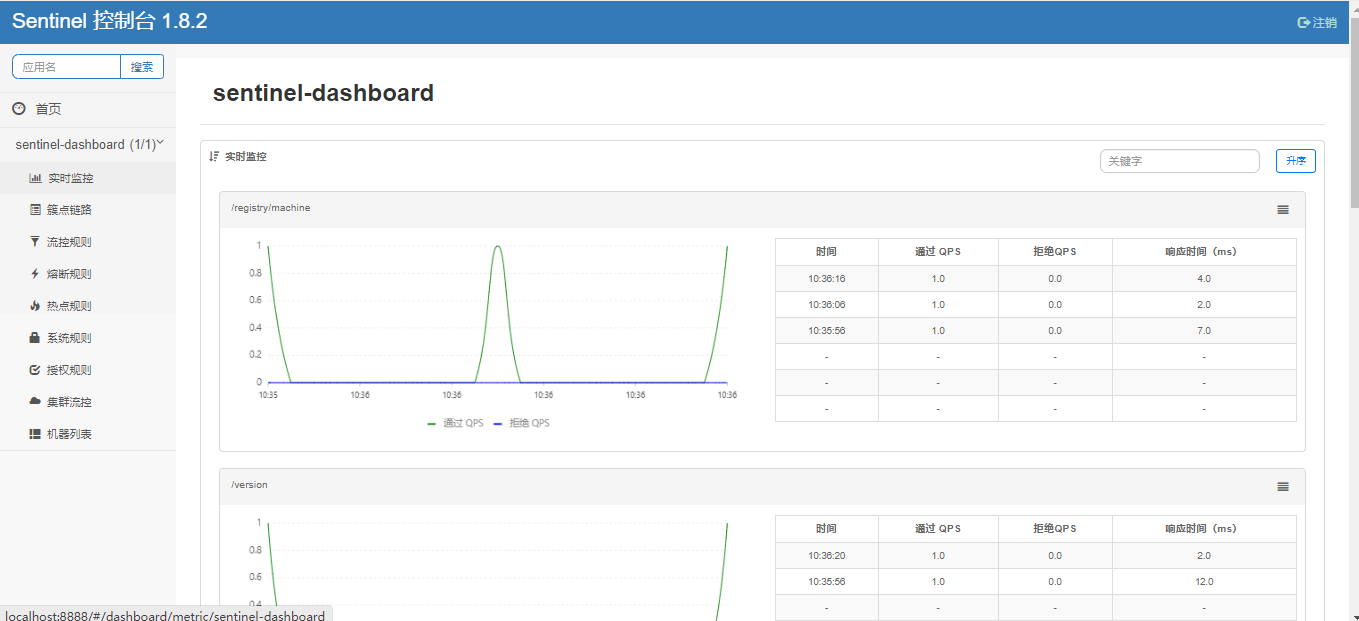Click the Sentinel 控制台 1.8.2 title link
Viewport: 1359px width, 621px height.
110,21
